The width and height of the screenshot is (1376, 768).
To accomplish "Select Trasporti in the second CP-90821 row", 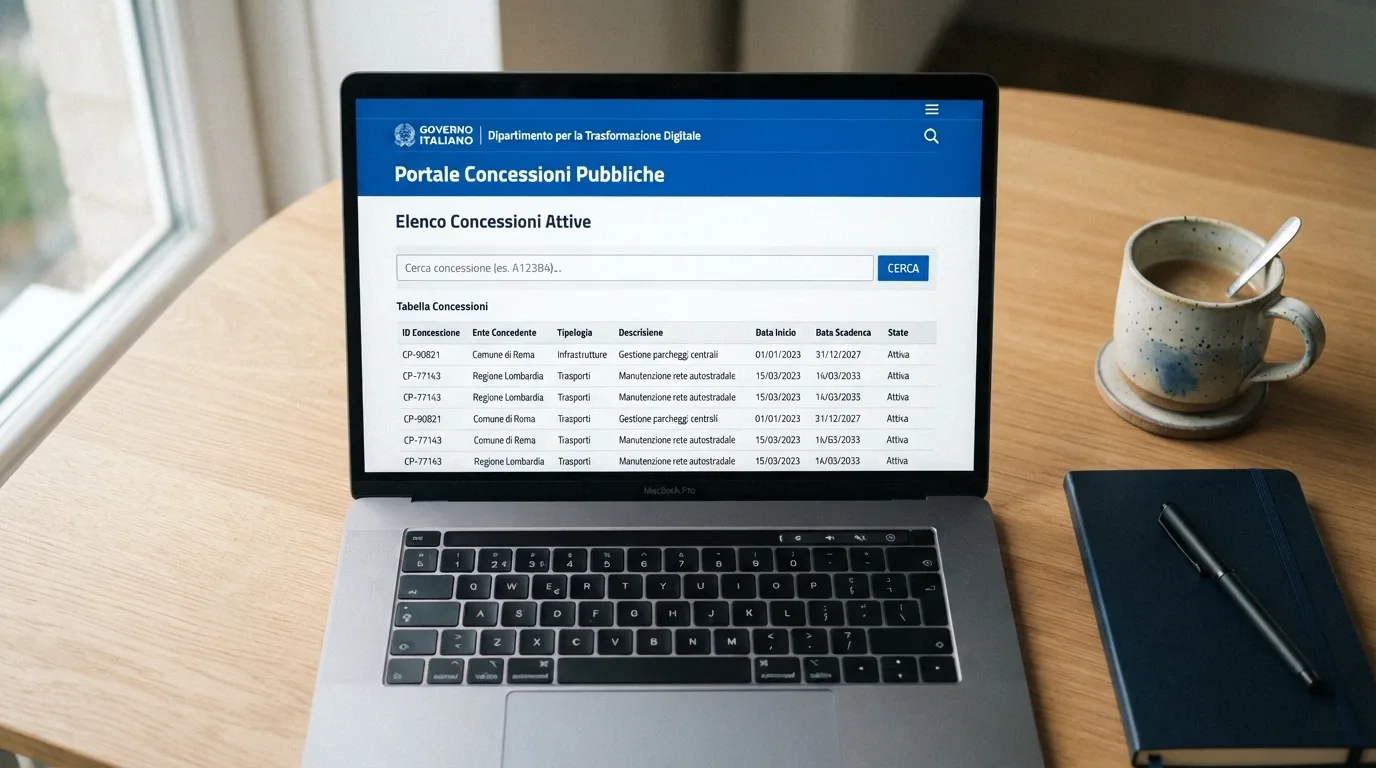I will (574, 419).
